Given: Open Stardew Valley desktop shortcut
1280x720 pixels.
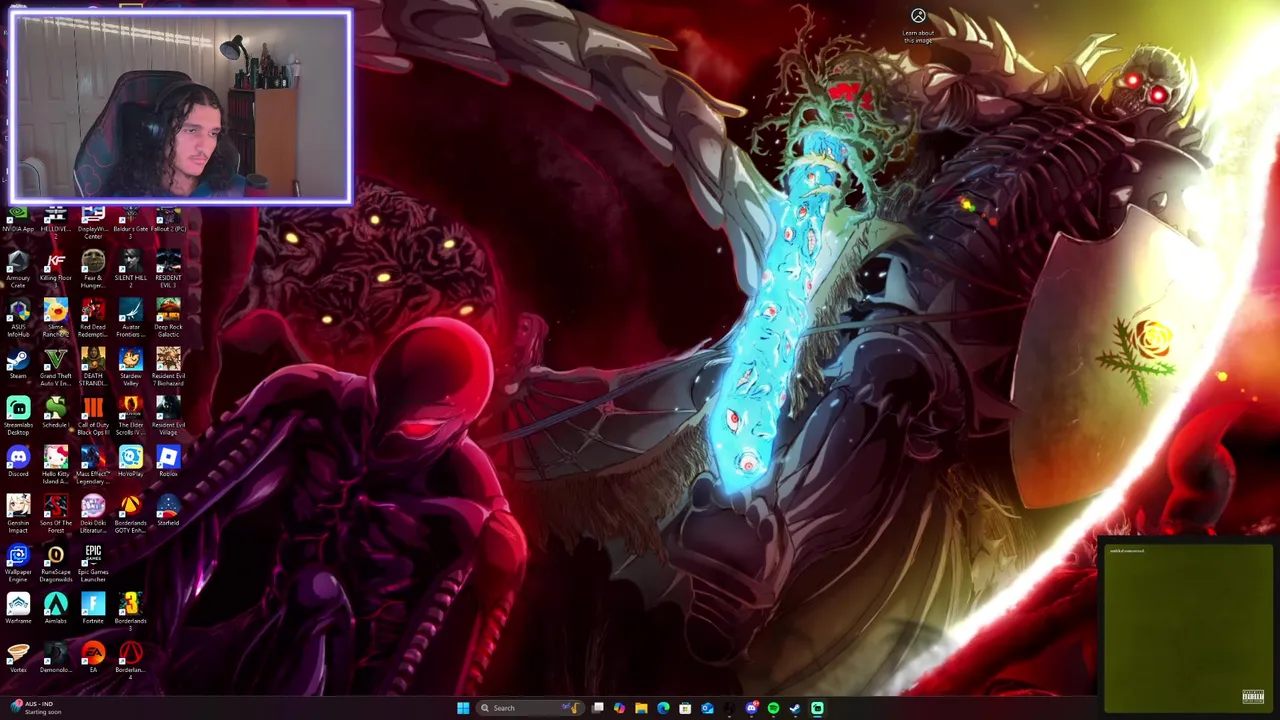Looking at the screenshot, I should click(130, 367).
